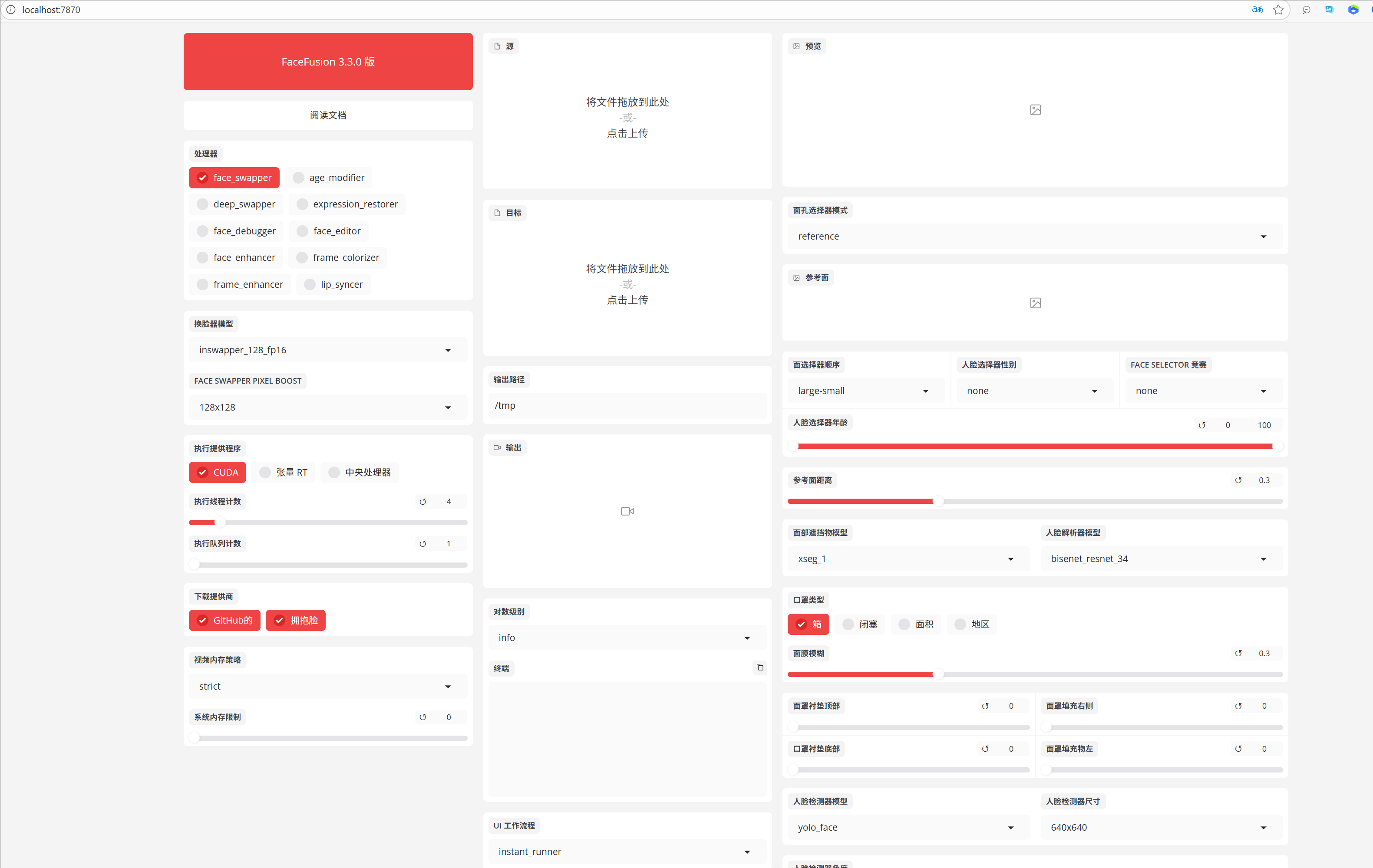Enable the 面积 mask type
This screenshot has width=1373, height=868.
pyautogui.click(x=916, y=625)
